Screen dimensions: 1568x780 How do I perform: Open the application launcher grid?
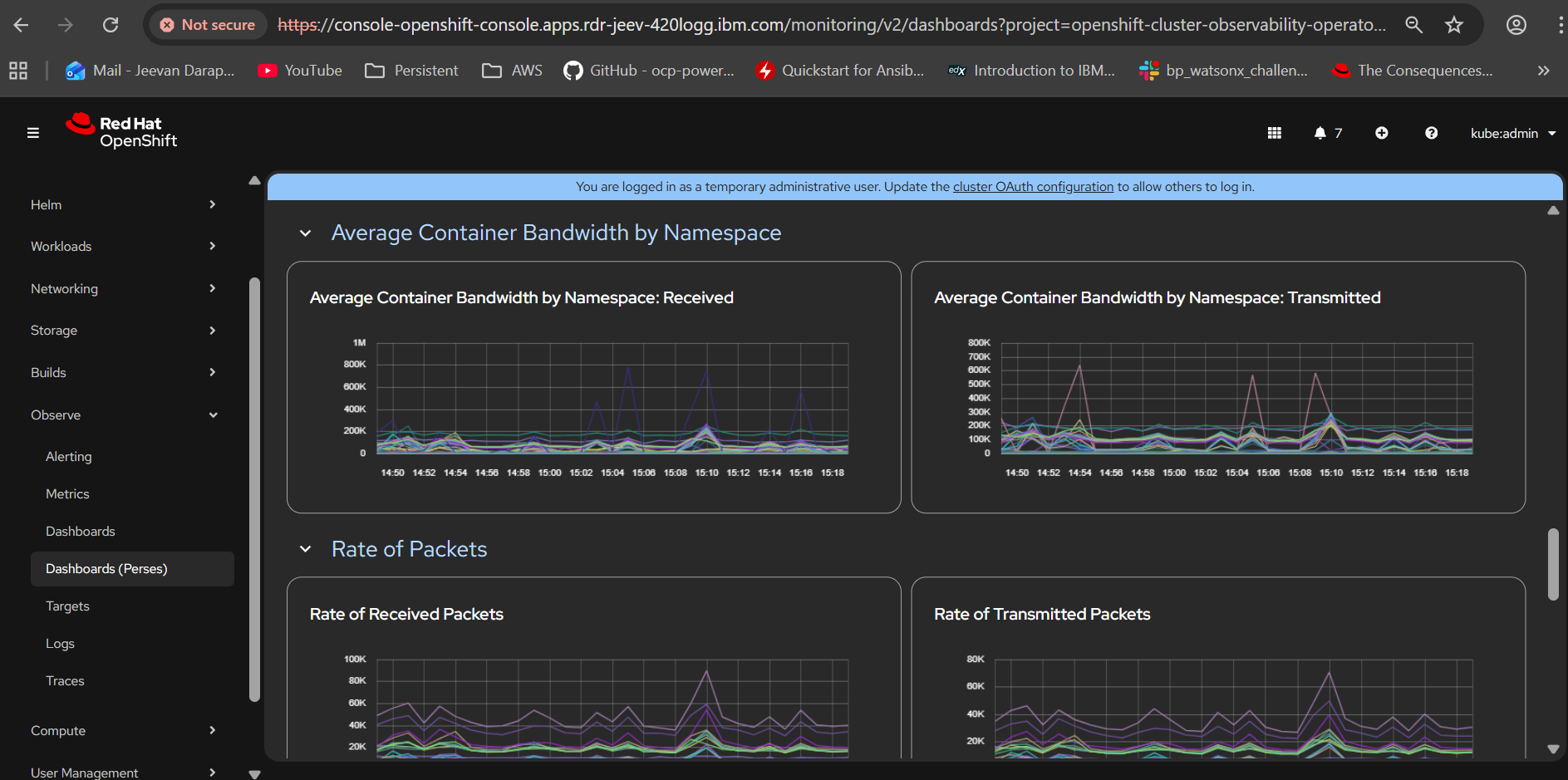(1274, 133)
